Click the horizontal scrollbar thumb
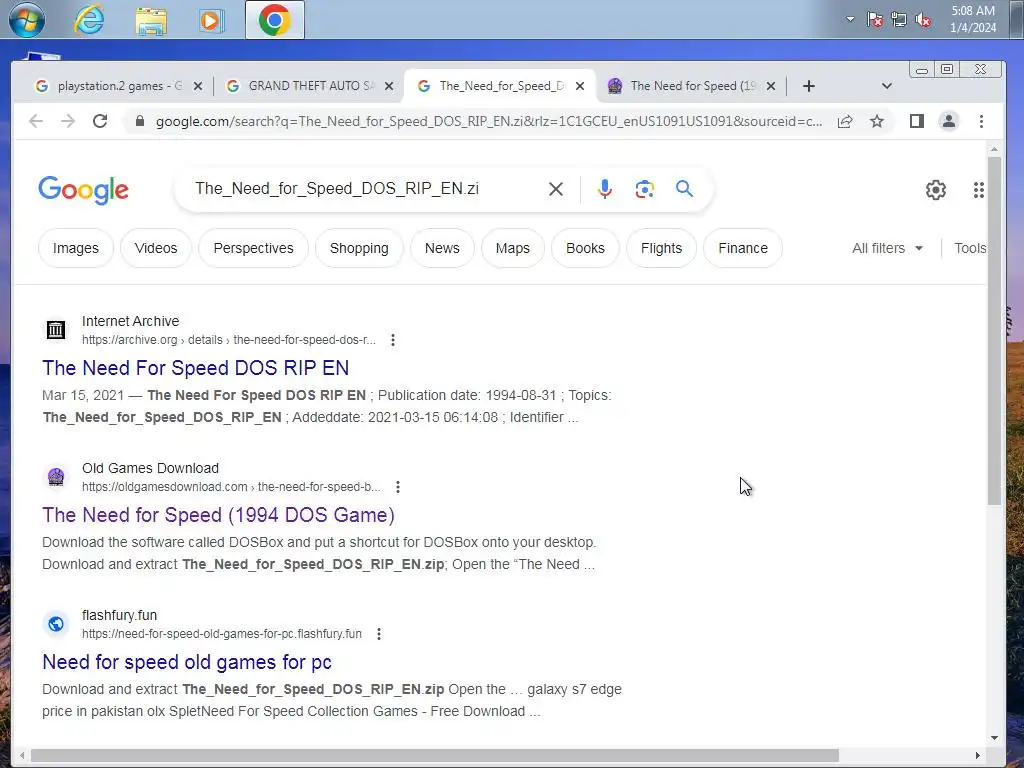 pos(435,756)
